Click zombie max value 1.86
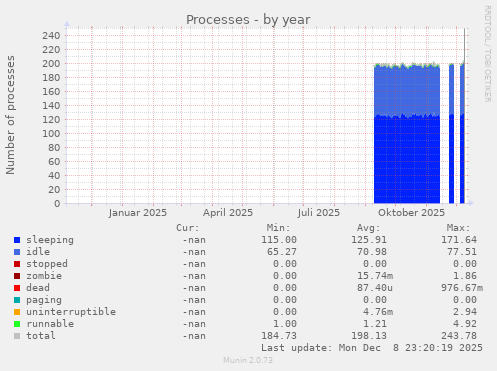Image resolution: width=497 pixels, height=371 pixels. (465, 276)
